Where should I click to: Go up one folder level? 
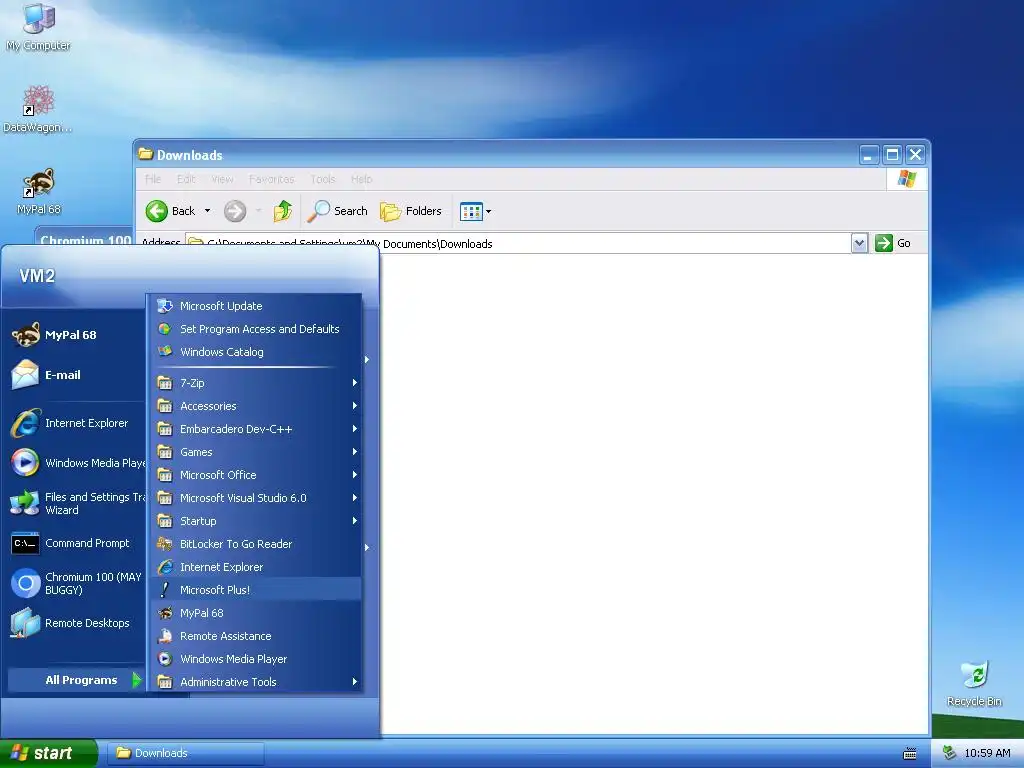click(283, 211)
